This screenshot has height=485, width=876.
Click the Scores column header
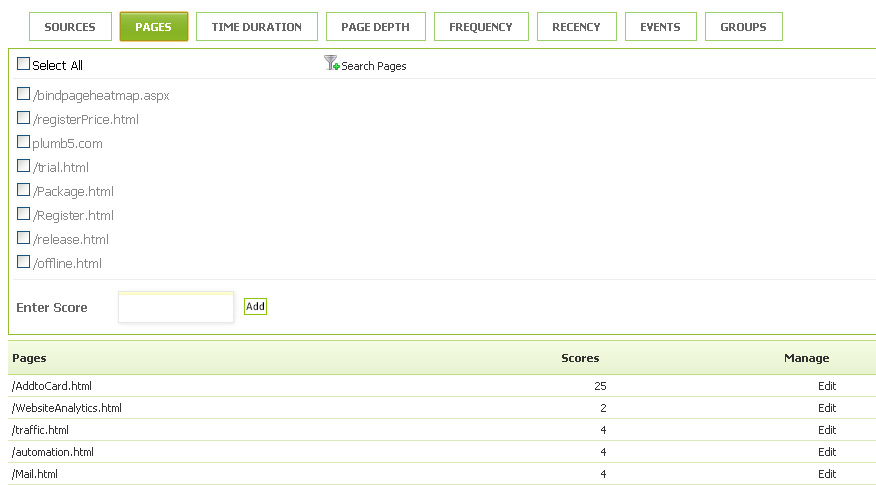(580, 358)
